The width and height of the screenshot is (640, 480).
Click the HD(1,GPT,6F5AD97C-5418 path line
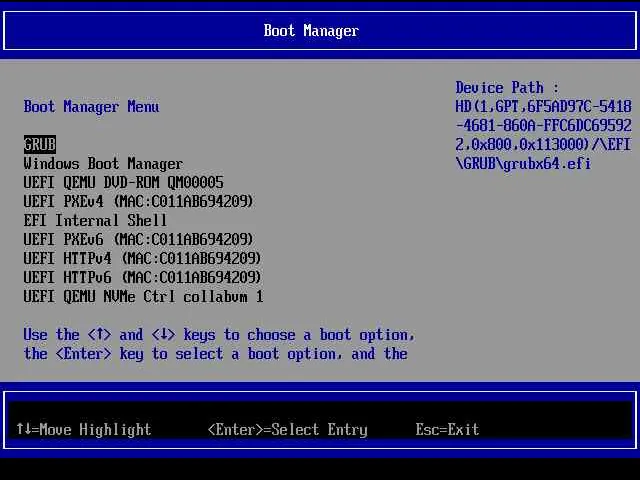coord(544,107)
